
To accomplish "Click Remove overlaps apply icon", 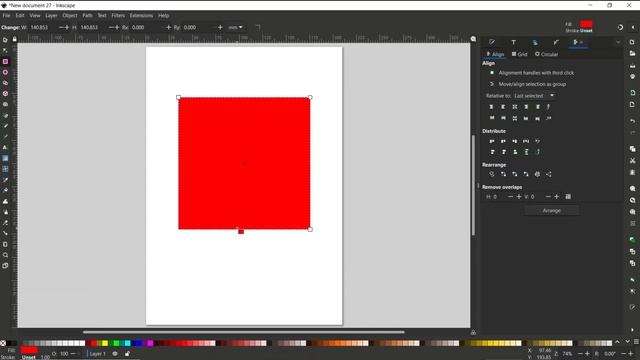I will (568, 197).
